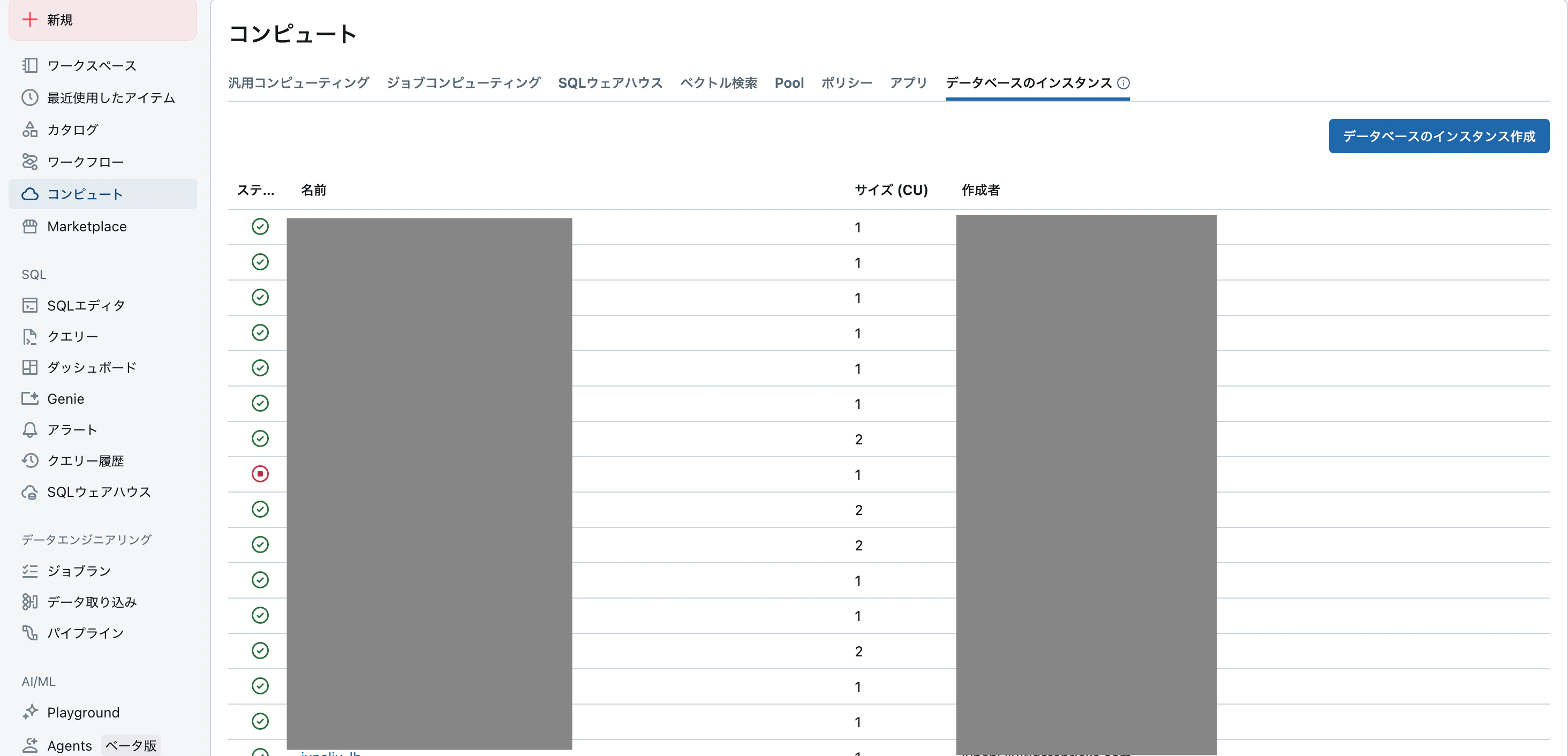Click データベースのインスタンス作成 button

point(1439,136)
